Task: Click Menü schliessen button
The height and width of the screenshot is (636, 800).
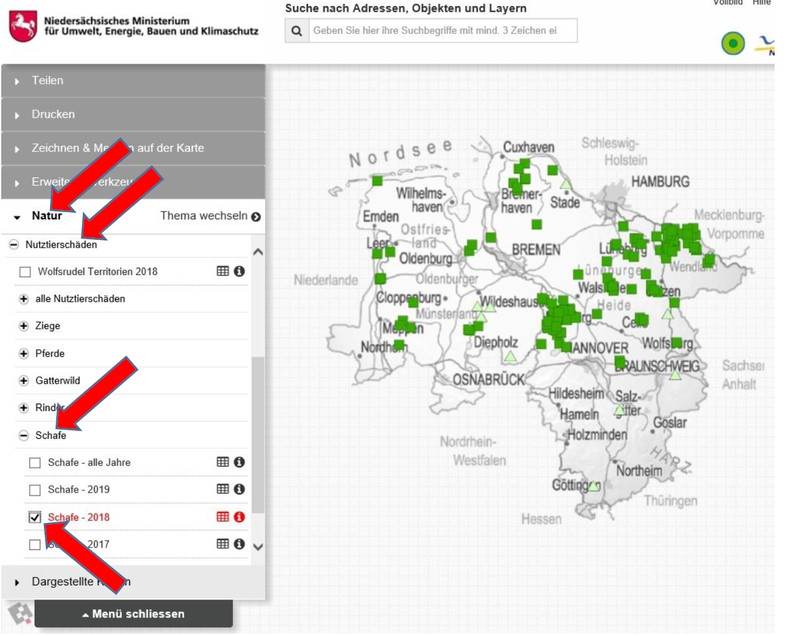Action: coord(133,613)
